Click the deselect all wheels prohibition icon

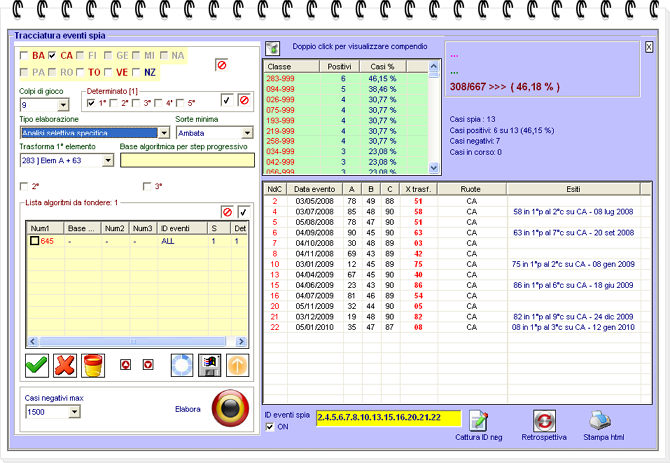(x=221, y=65)
